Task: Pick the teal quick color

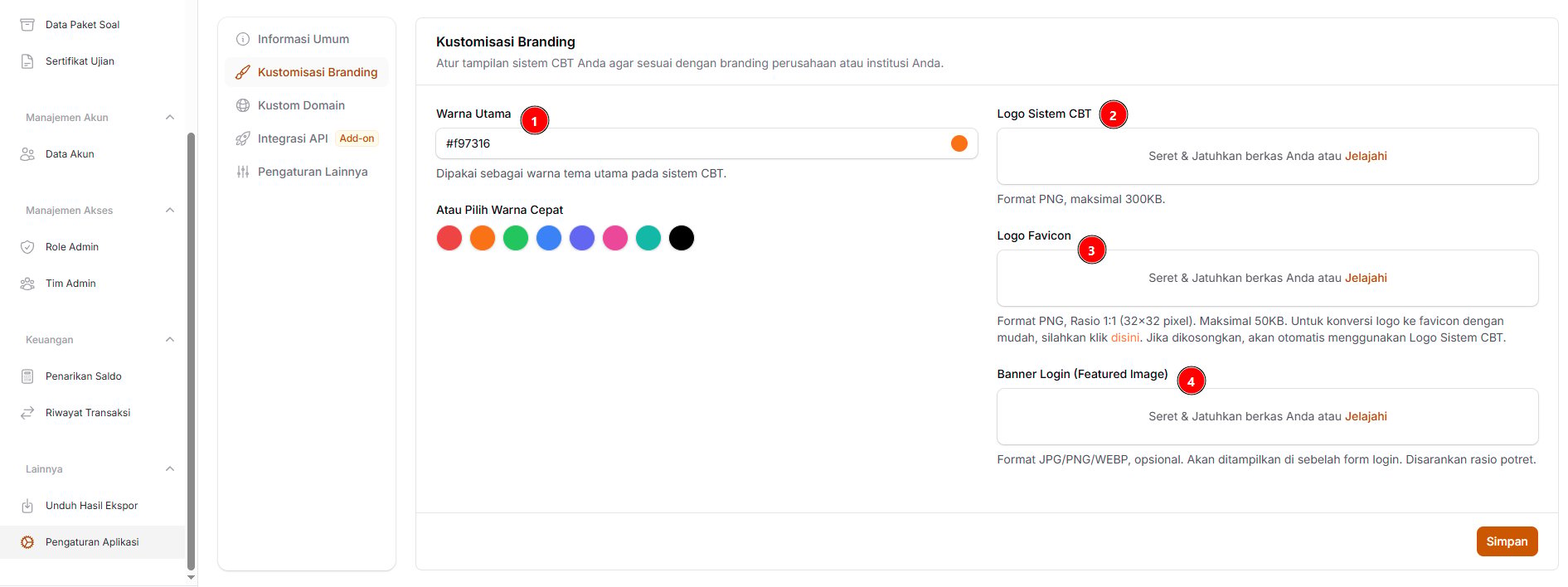Action: pos(648,238)
